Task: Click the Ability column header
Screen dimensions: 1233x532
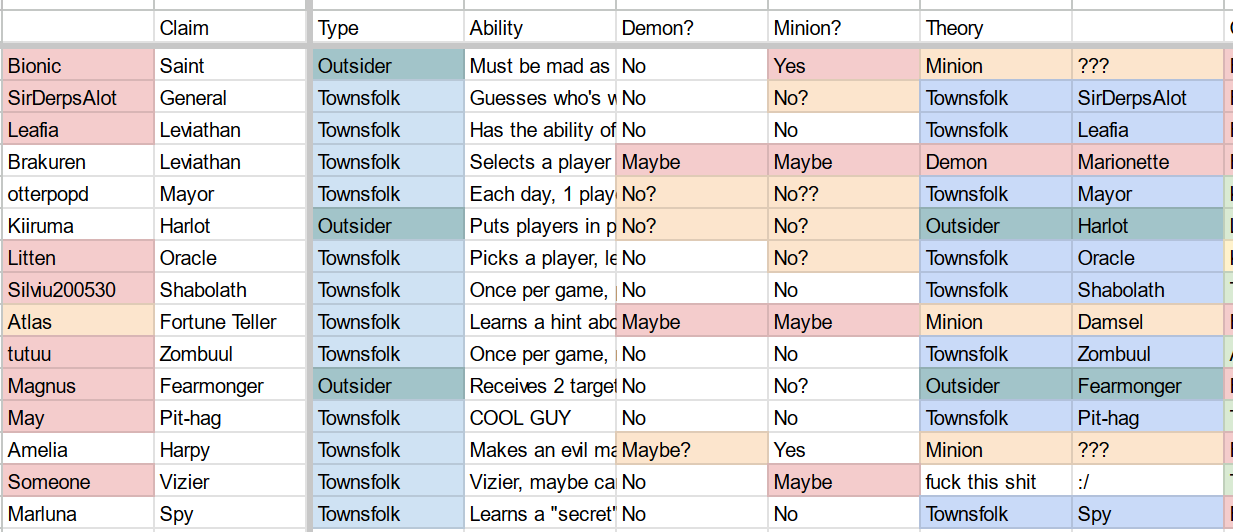Action: (540, 28)
